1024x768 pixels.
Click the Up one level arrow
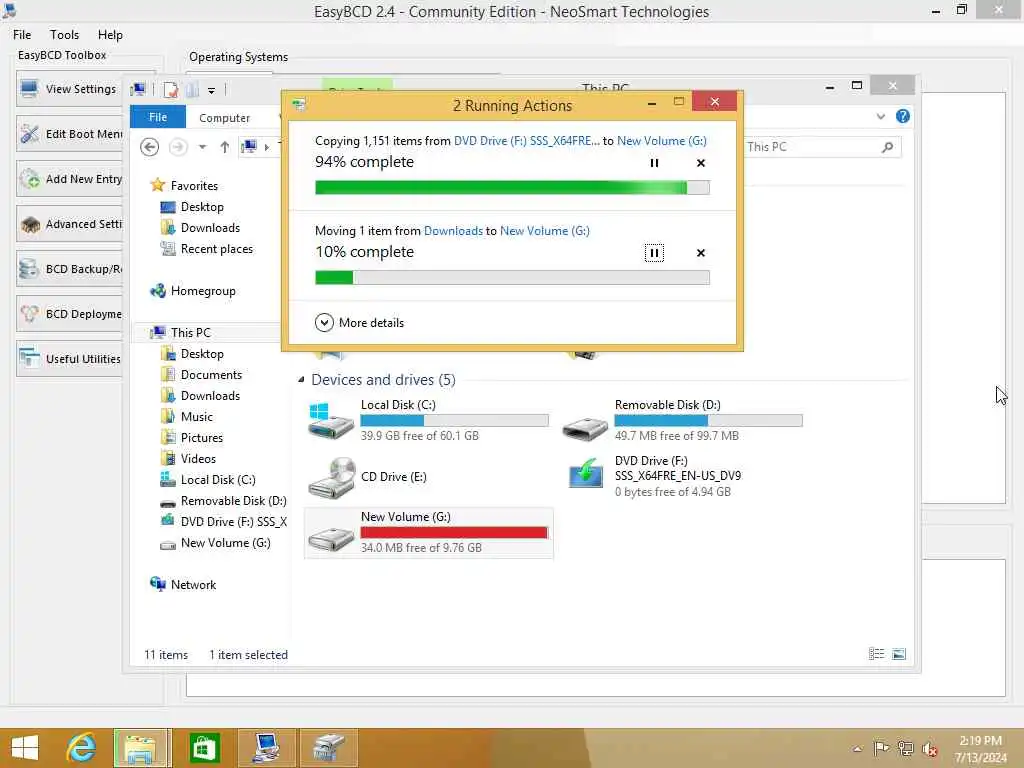click(x=225, y=147)
